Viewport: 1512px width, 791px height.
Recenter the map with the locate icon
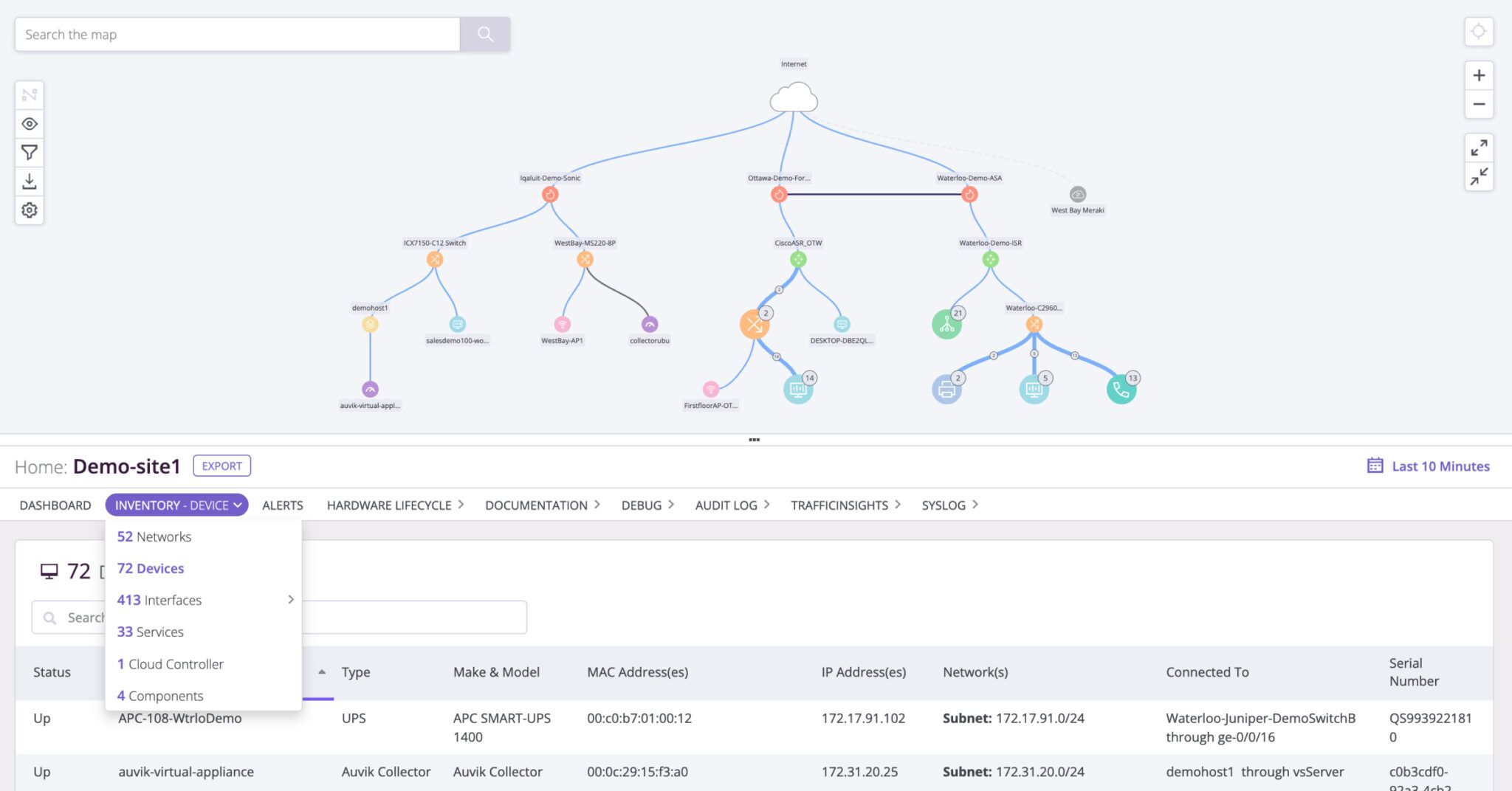[1479, 31]
